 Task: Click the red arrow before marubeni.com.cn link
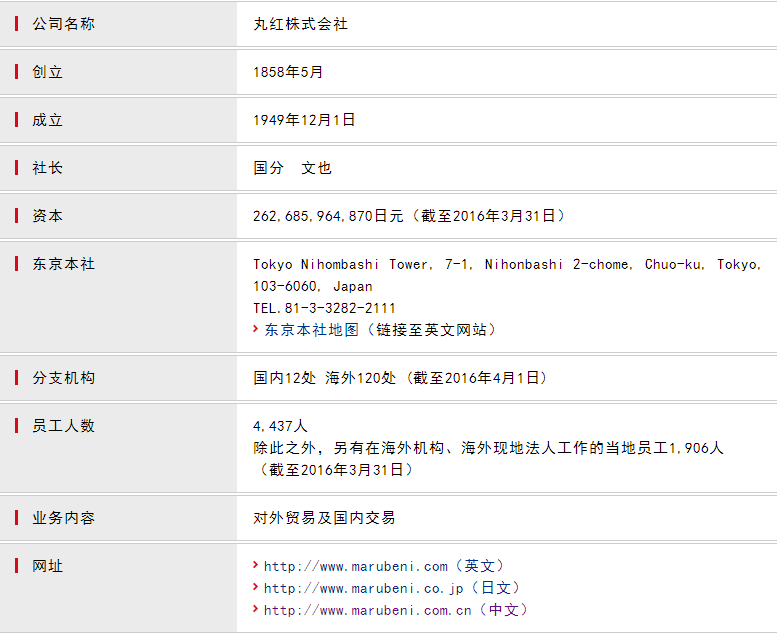pos(256,609)
